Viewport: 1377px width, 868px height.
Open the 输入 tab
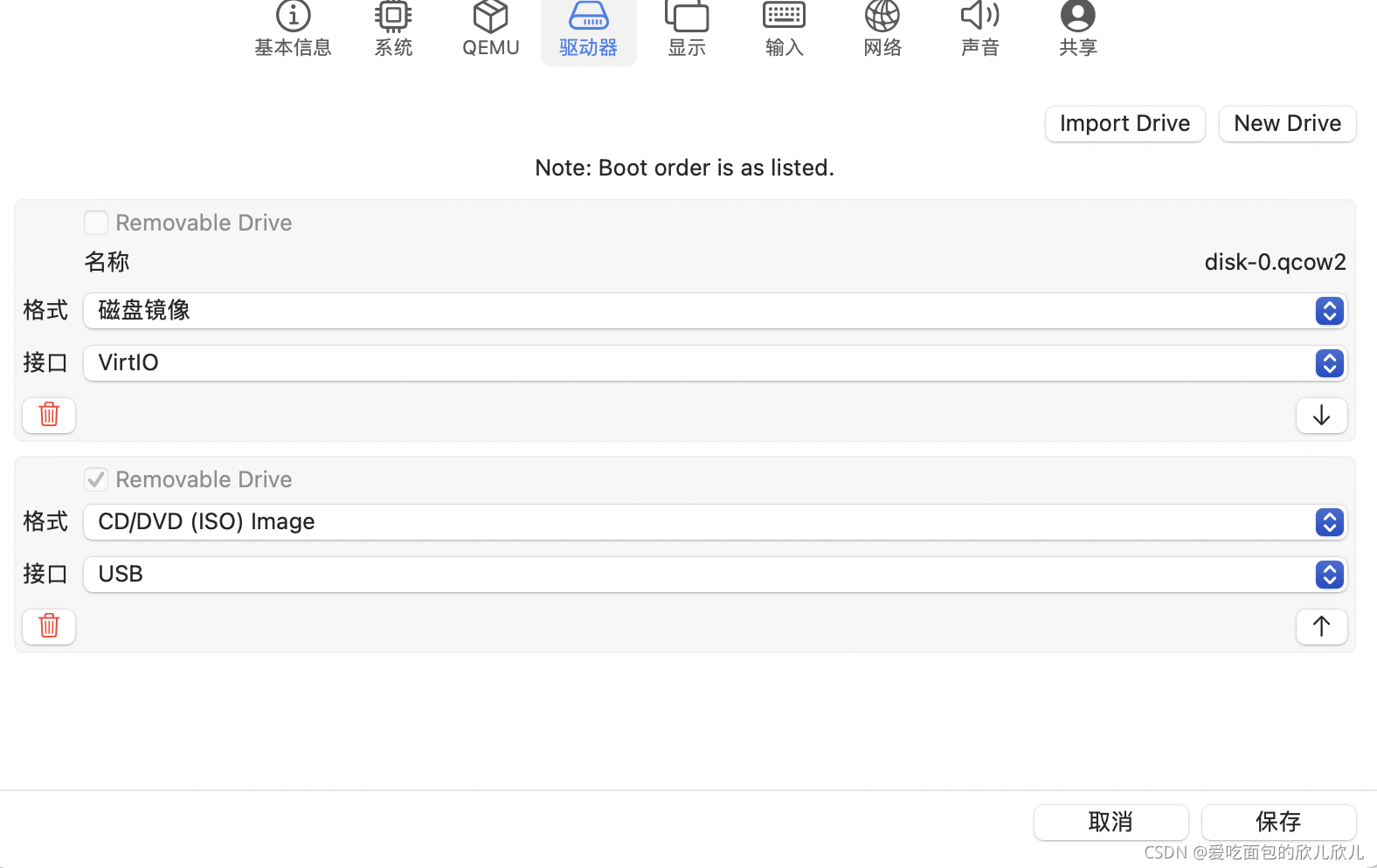pyautogui.click(x=785, y=30)
